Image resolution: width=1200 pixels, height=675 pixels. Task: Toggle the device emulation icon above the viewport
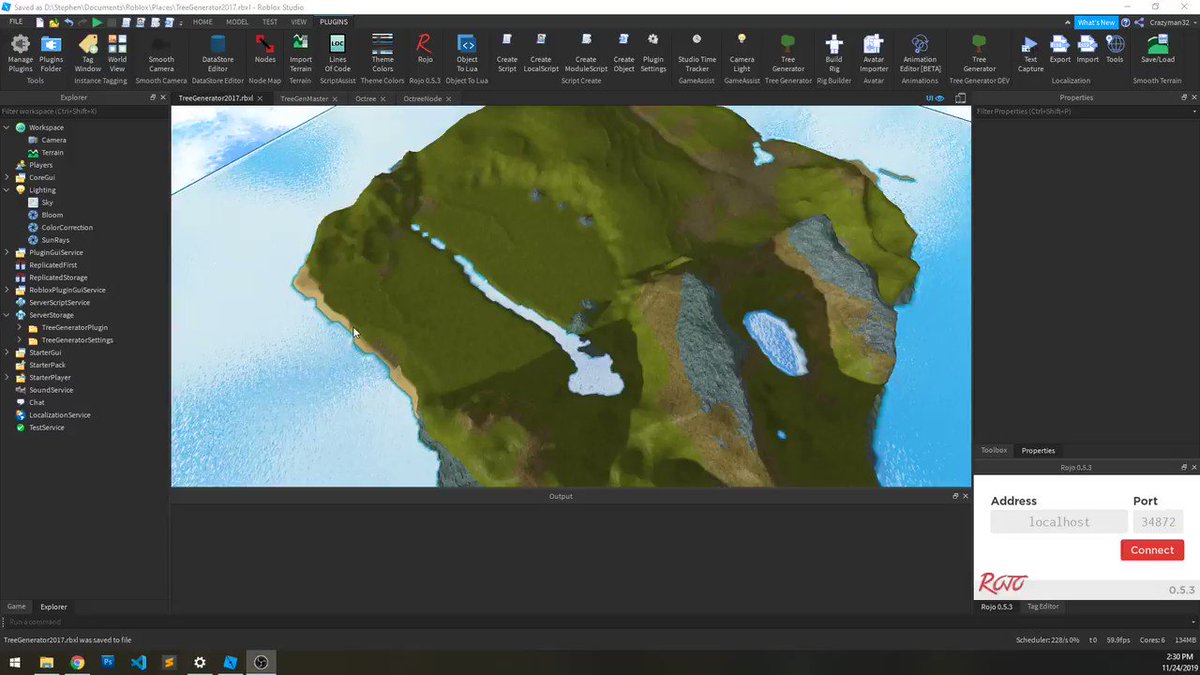click(x=961, y=98)
